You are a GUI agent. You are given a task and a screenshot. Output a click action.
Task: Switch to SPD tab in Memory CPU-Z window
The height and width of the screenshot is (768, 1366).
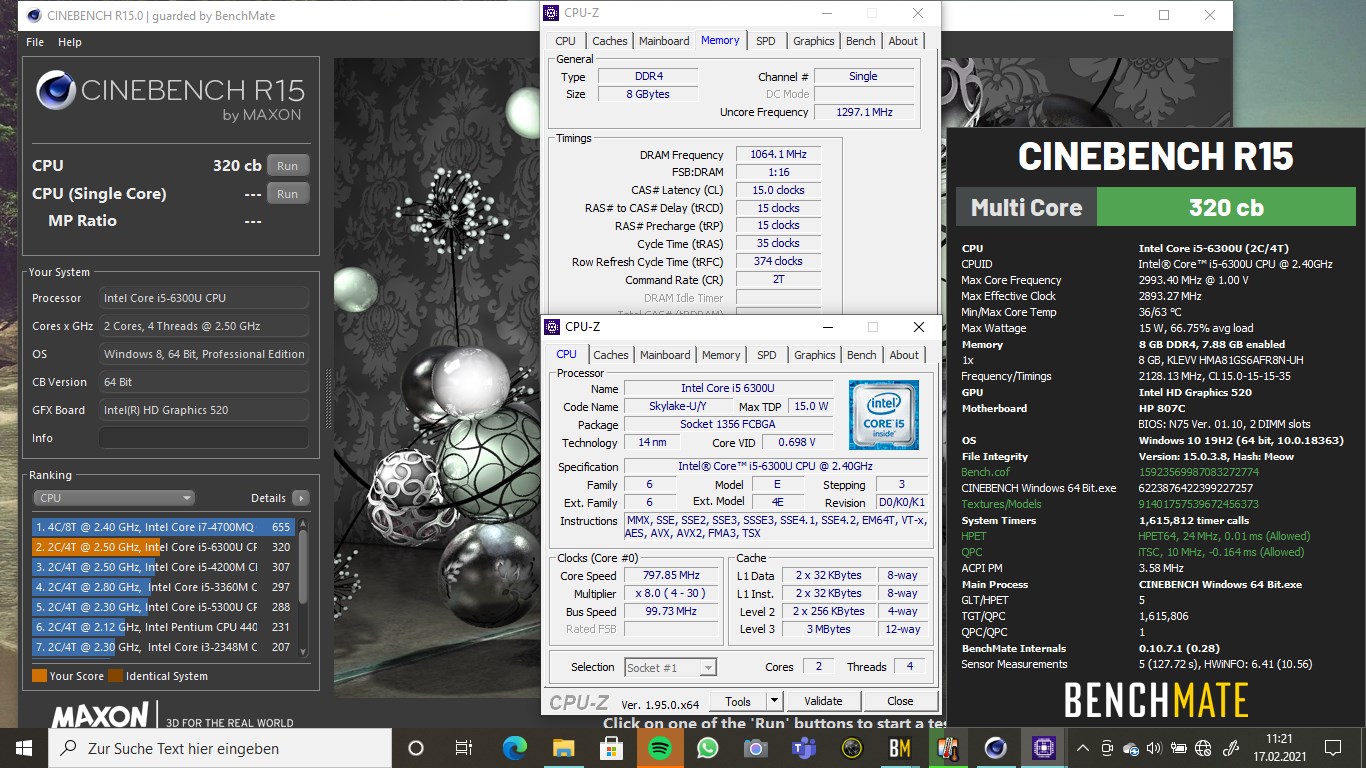pyautogui.click(x=765, y=41)
